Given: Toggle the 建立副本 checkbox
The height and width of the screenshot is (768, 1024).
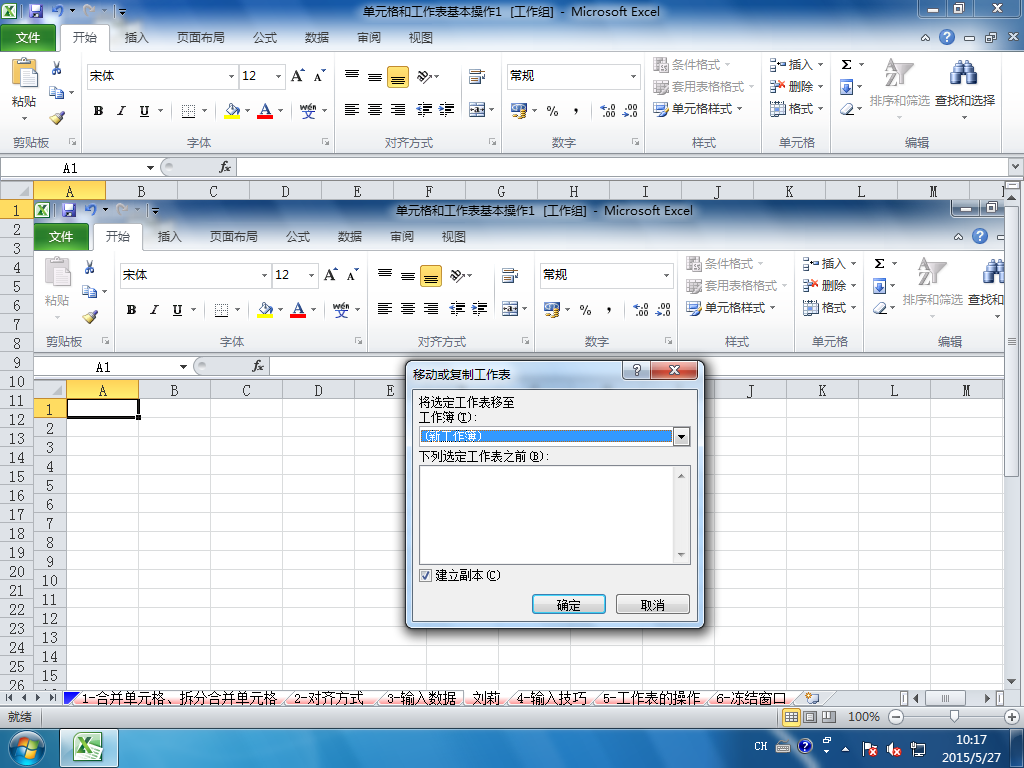Looking at the screenshot, I should coord(426,575).
